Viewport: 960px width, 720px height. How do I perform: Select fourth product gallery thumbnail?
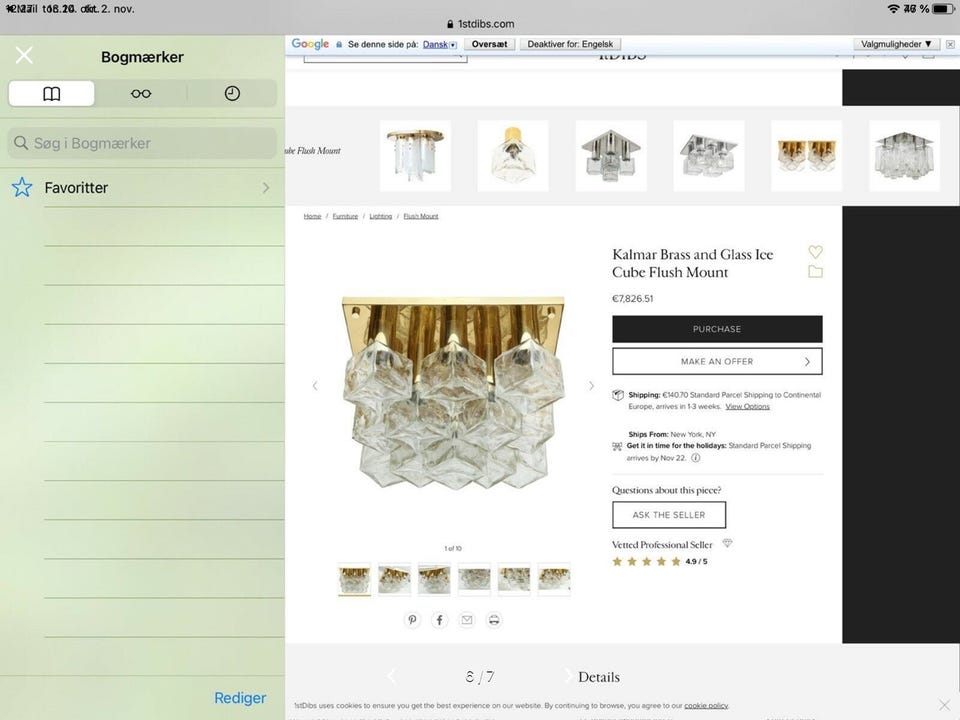coord(474,579)
